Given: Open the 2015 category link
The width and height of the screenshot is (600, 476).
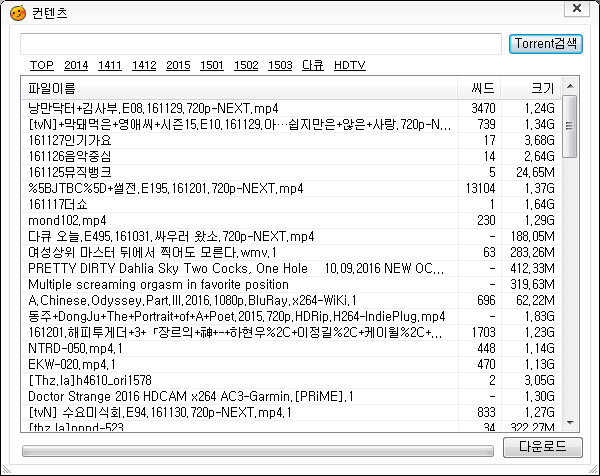Looking at the screenshot, I should 178,65.
